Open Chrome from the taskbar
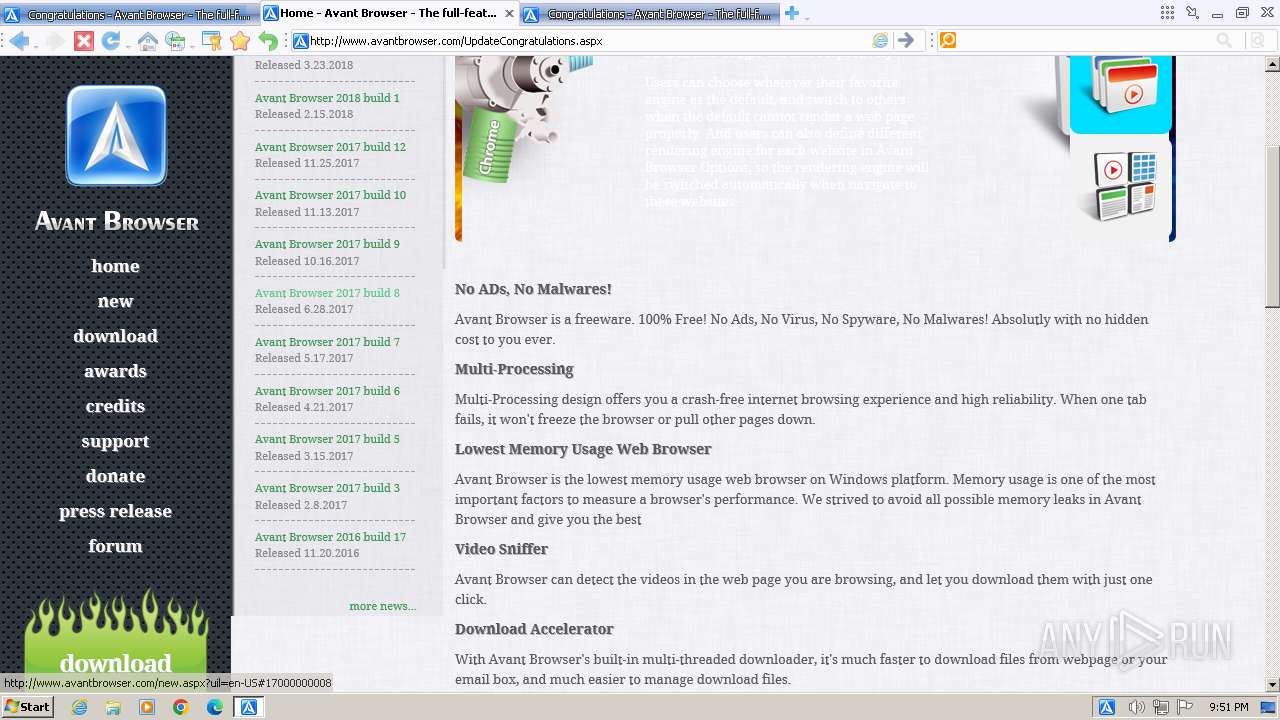Screen dimensions: 1280x720 [x=181, y=707]
